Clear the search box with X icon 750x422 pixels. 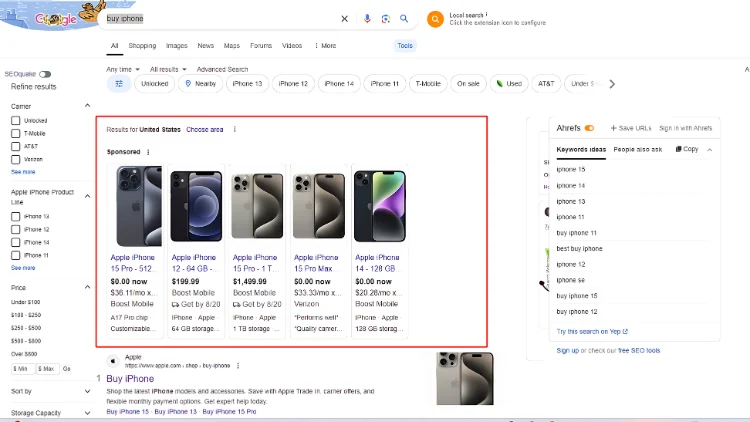(344, 19)
